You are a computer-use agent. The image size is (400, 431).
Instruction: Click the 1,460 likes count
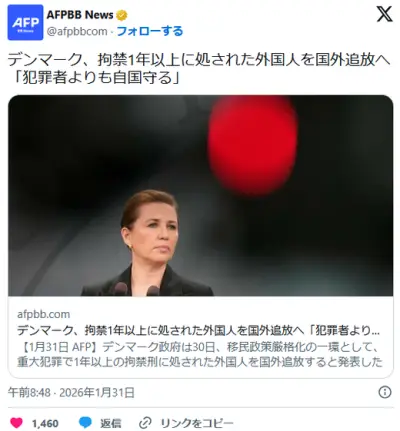(x=45, y=423)
